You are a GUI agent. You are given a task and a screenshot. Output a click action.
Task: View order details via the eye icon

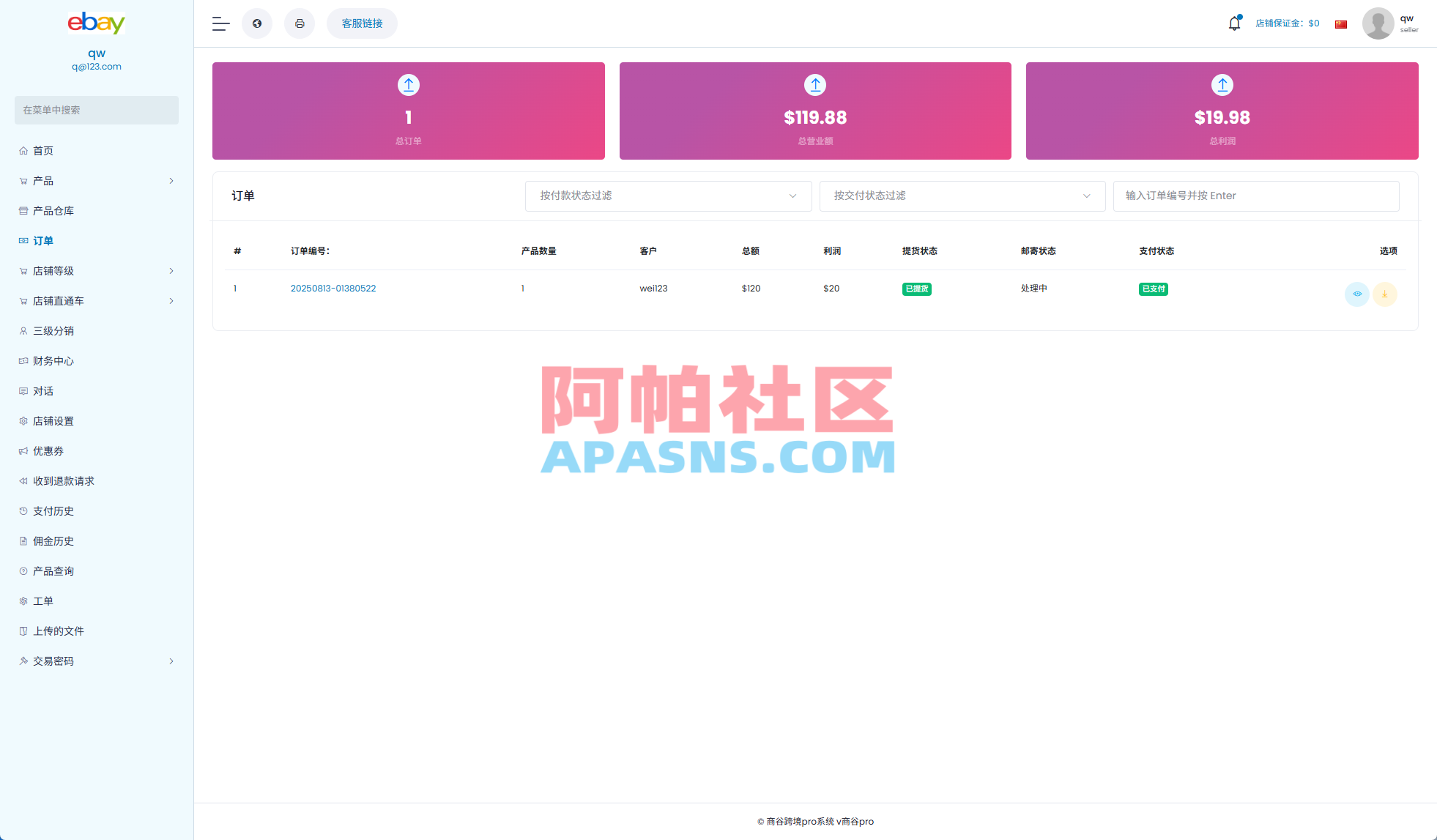pos(1356,294)
